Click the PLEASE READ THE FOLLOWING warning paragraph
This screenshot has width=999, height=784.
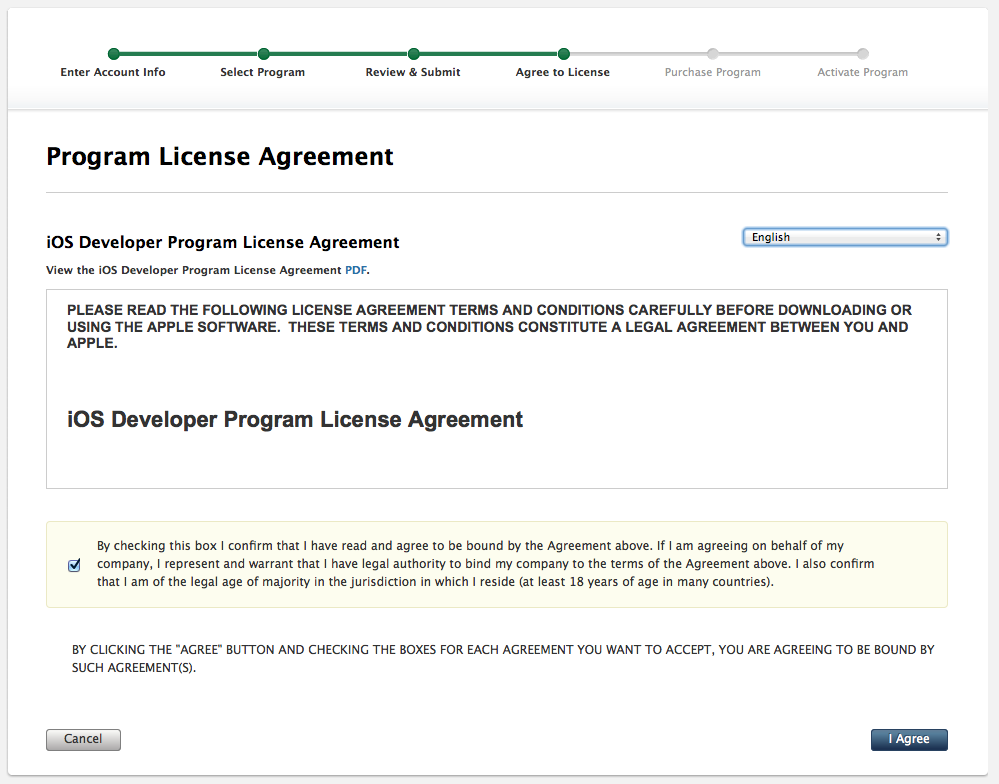489,327
